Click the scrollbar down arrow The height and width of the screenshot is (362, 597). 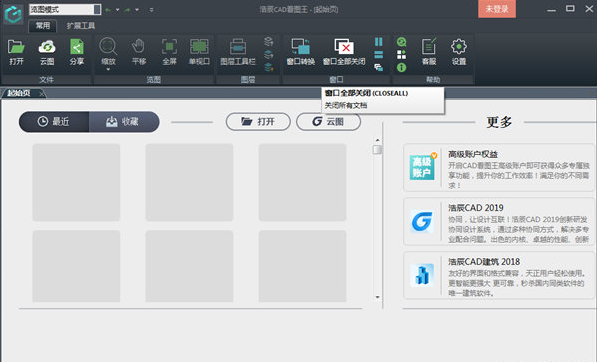click(x=377, y=297)
